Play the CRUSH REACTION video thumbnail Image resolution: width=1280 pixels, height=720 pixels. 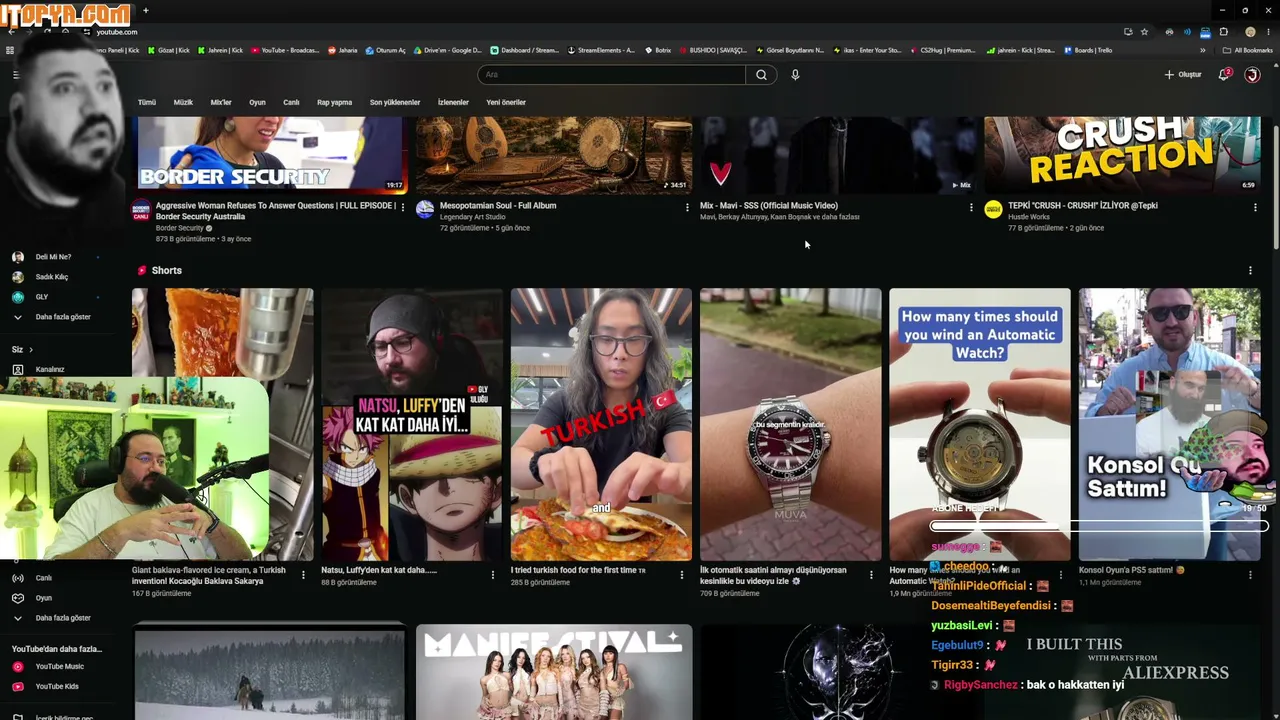coord(1122,154)
